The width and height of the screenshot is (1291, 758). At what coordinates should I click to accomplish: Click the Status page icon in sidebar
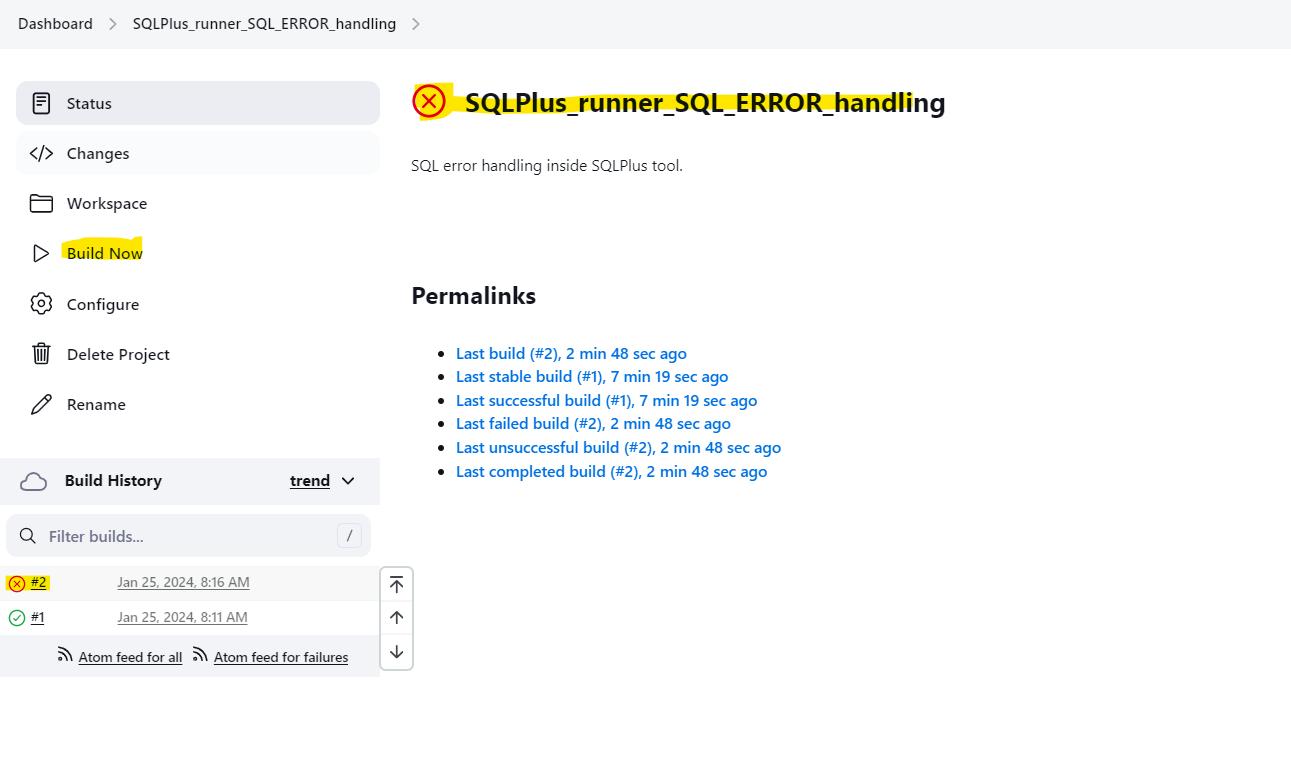[41, 103]
